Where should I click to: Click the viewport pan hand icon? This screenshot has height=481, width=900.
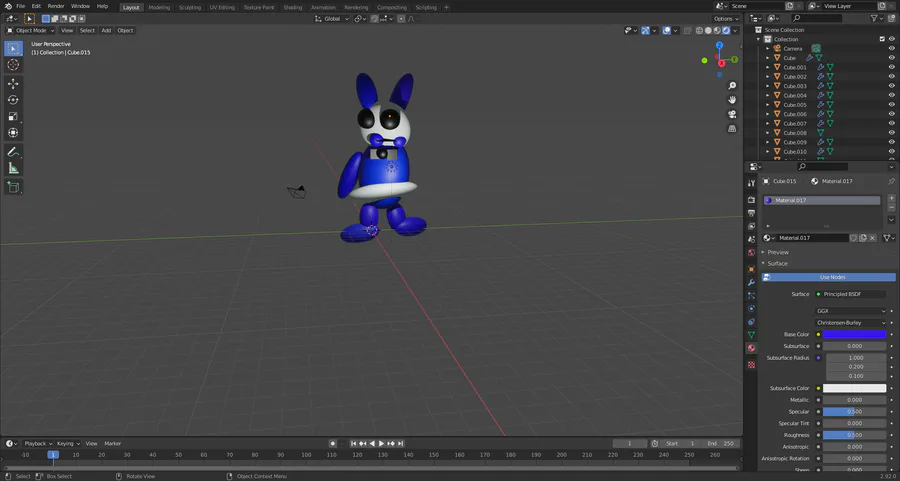pyautogui.click(x=732, y=100)
